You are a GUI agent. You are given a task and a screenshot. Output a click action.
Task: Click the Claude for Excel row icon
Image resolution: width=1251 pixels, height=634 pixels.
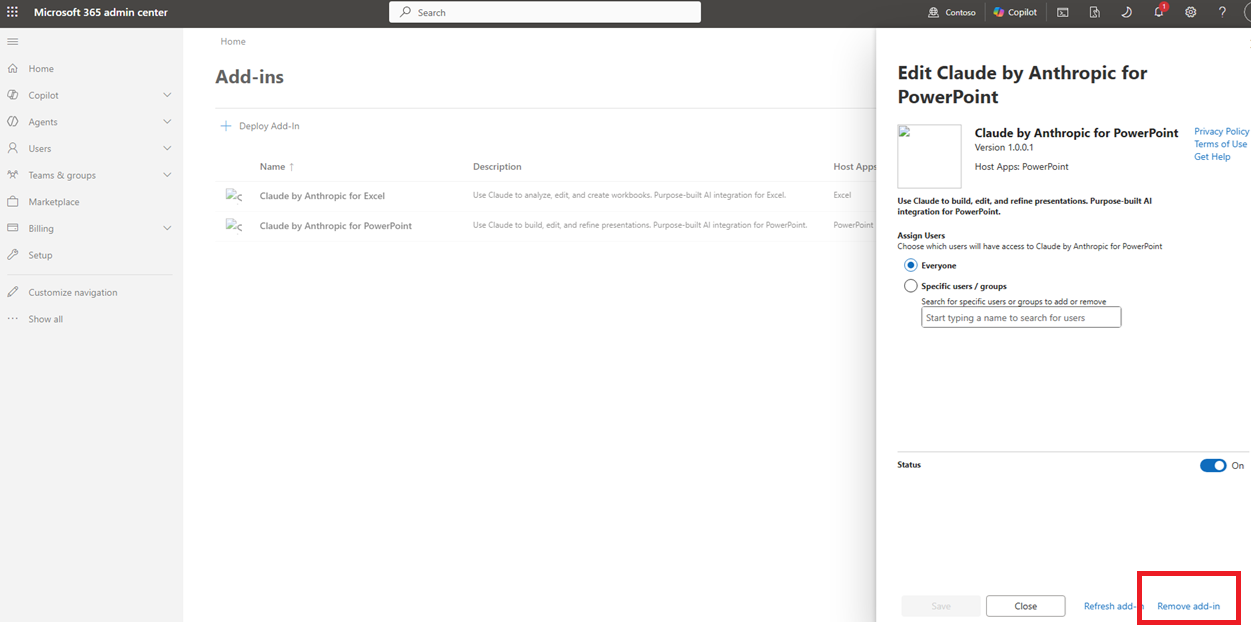pyautogui.click(x=235, y=196)
